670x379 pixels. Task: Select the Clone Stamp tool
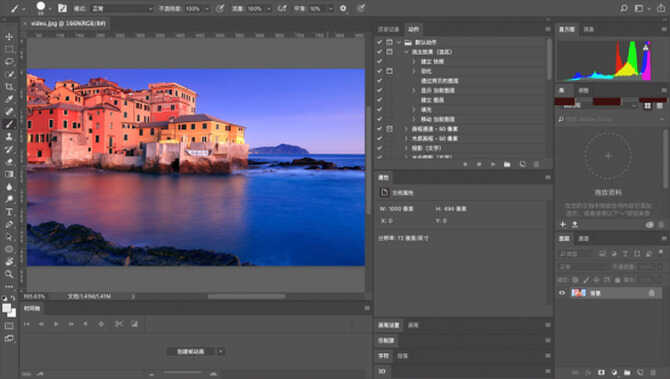point(9,137)
